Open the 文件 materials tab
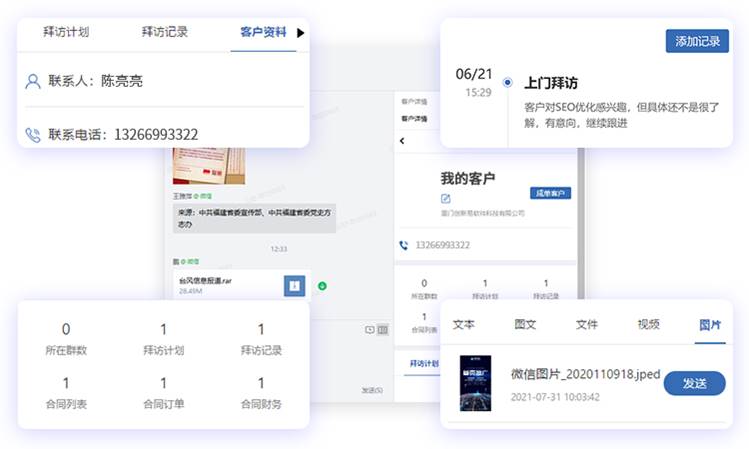 (x=587, y=324)
